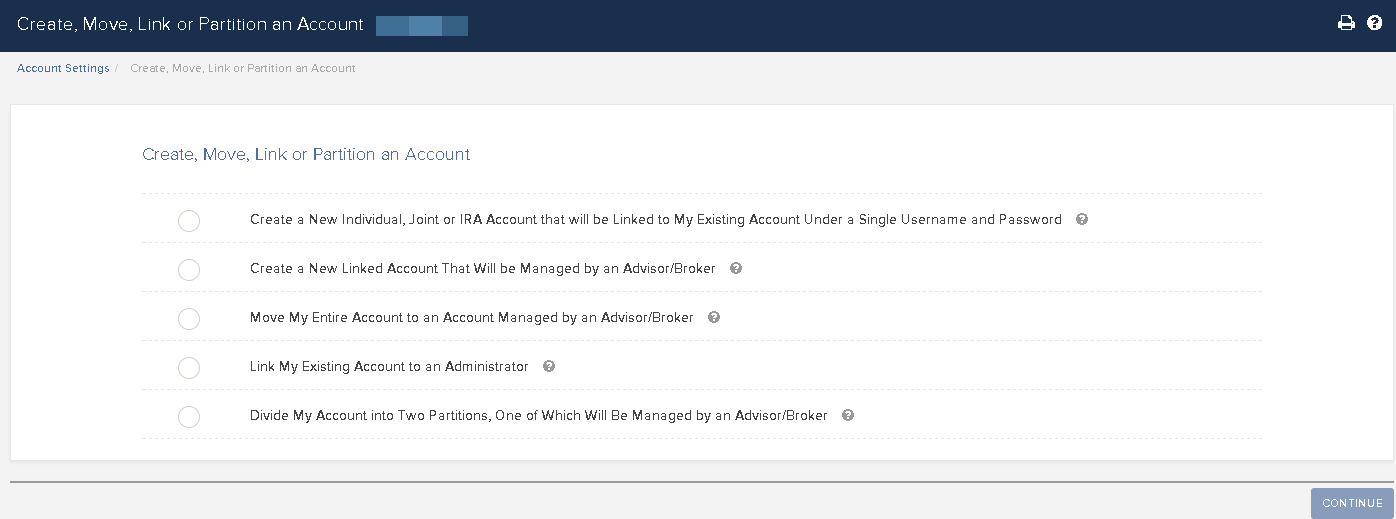
Task: Select Create New Individual, Joint or IRA Account radio
Action: pos(189,221)
